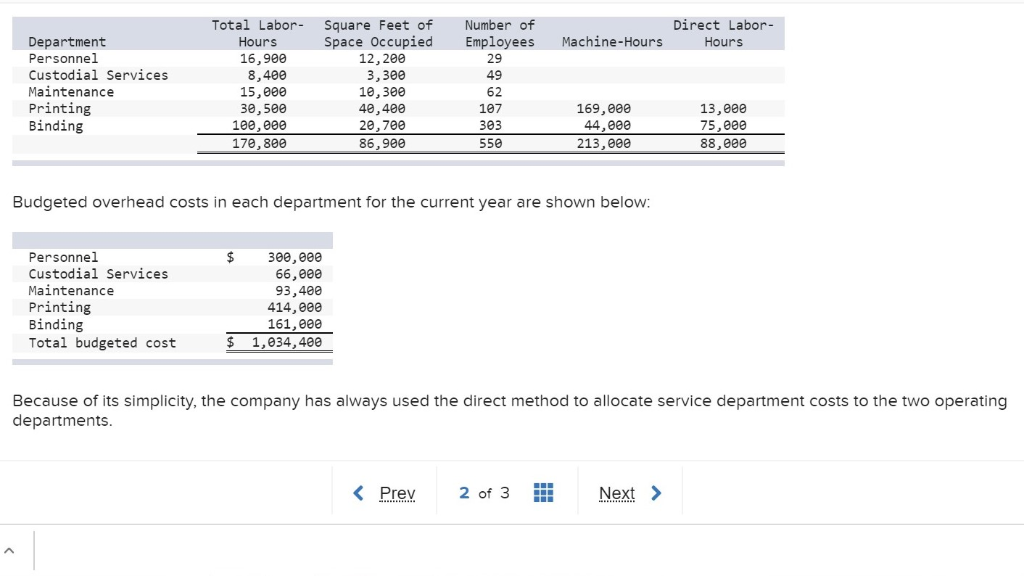
Task: Click the Direct Labor-Hours column header
Action: pyautogui.click(x=723, y=33)
